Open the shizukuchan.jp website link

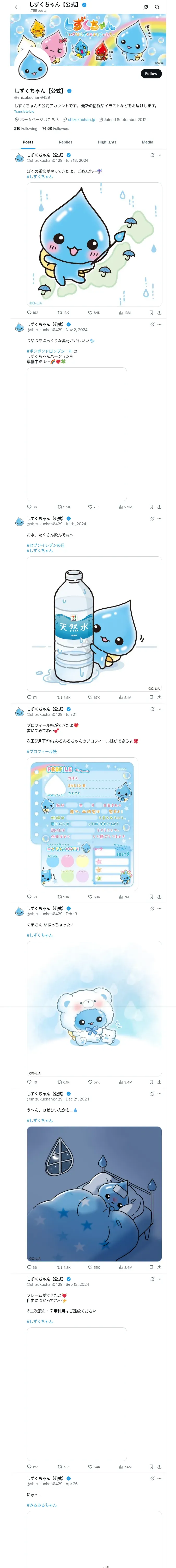click(81, 120)
